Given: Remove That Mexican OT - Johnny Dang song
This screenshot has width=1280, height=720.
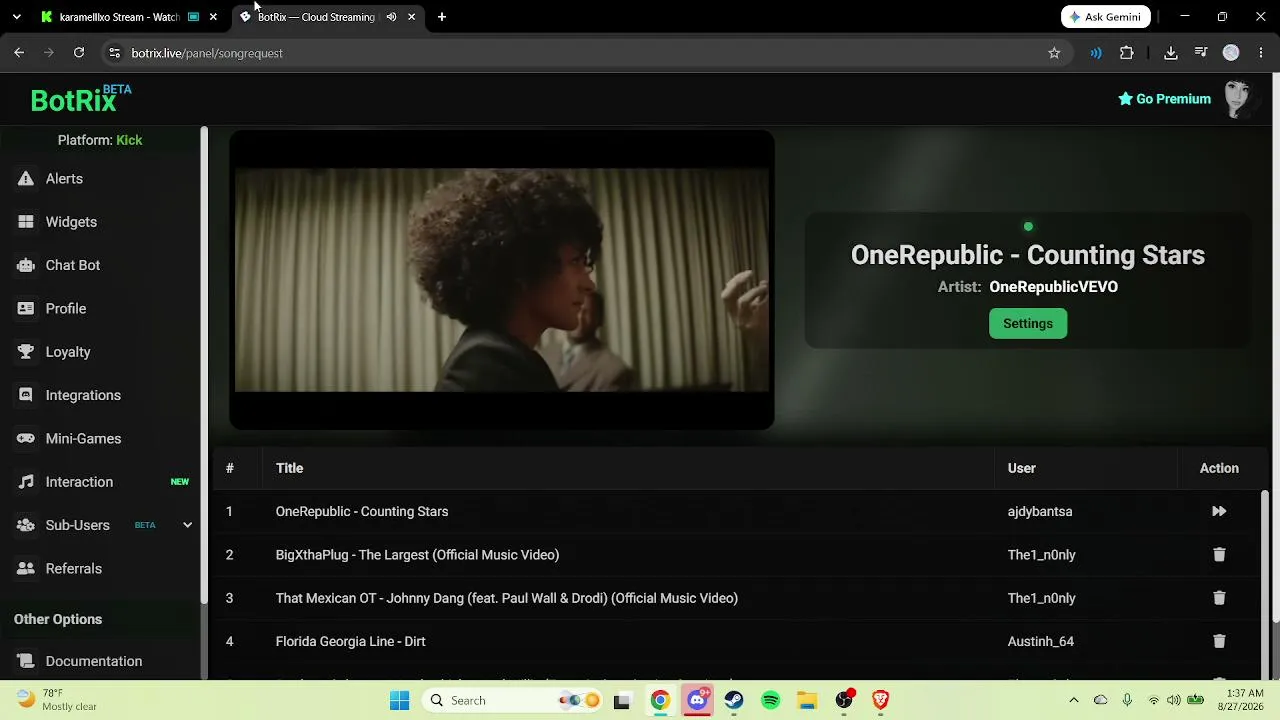Looking at the screenshot, I should (1219, 598).
